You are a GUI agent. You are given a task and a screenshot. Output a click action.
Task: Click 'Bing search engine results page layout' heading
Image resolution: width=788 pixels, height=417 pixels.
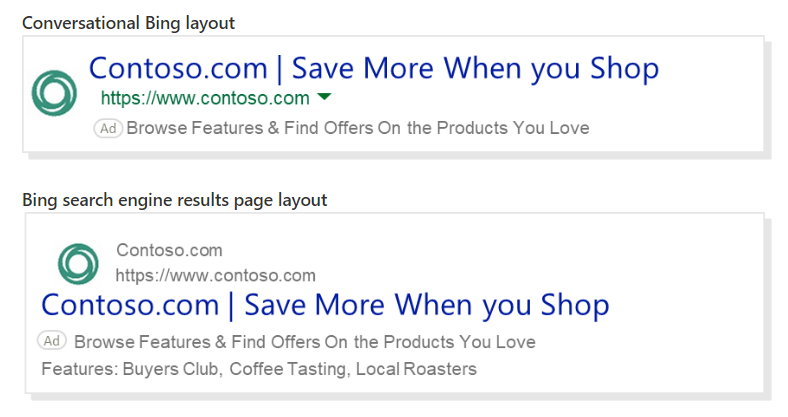[175, 200]
